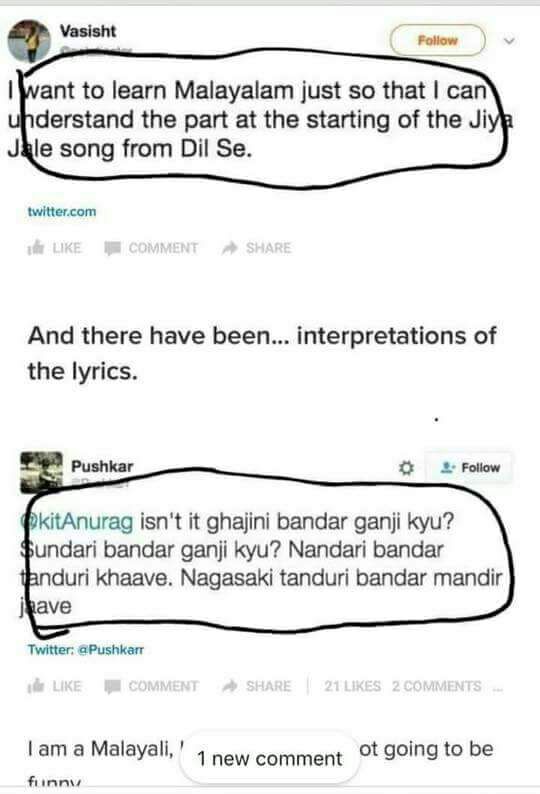Comment on the Pushkar post

click(151, 686)
